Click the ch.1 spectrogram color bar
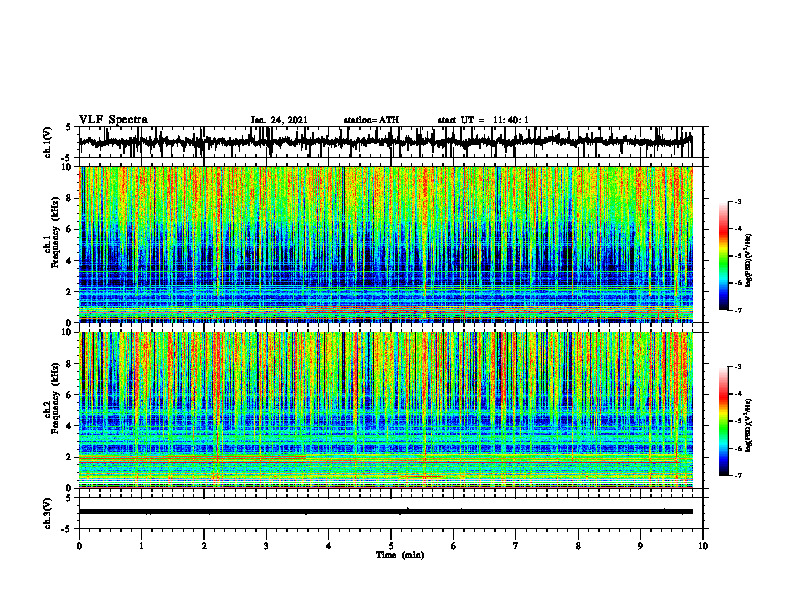This screenshot has width=792, height=612. tap(723, 256)
